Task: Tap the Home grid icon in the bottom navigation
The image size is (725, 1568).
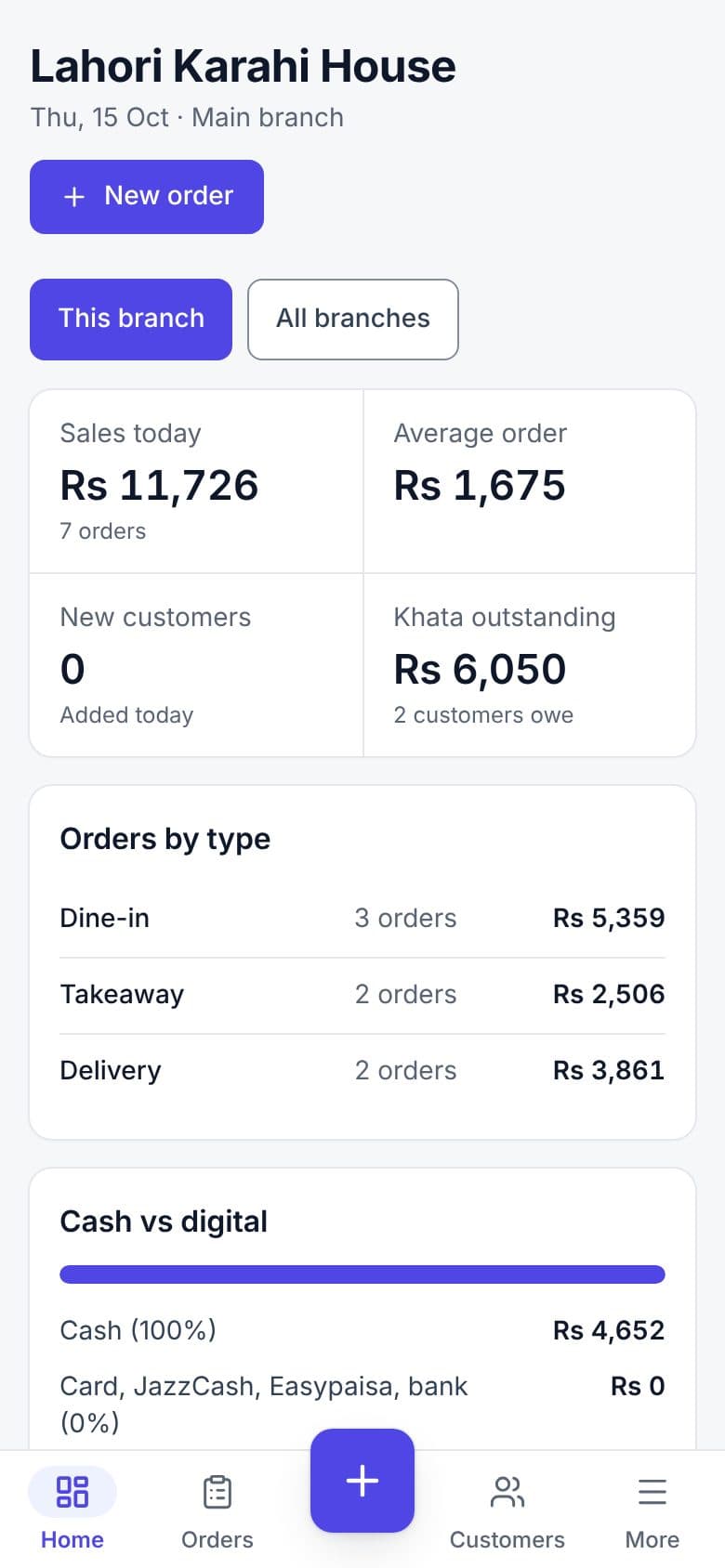Action: point(72,1492)
